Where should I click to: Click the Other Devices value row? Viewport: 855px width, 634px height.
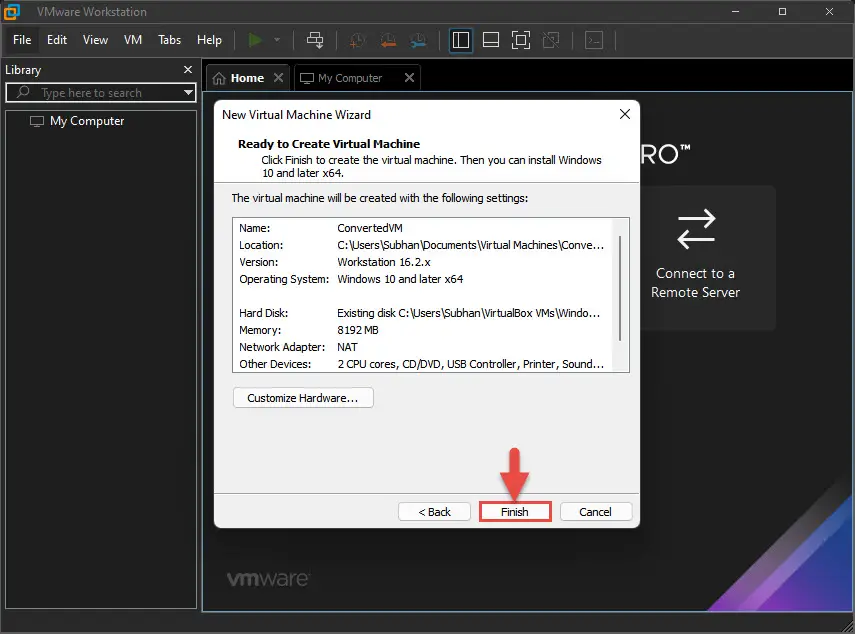[x=471, y=364]
